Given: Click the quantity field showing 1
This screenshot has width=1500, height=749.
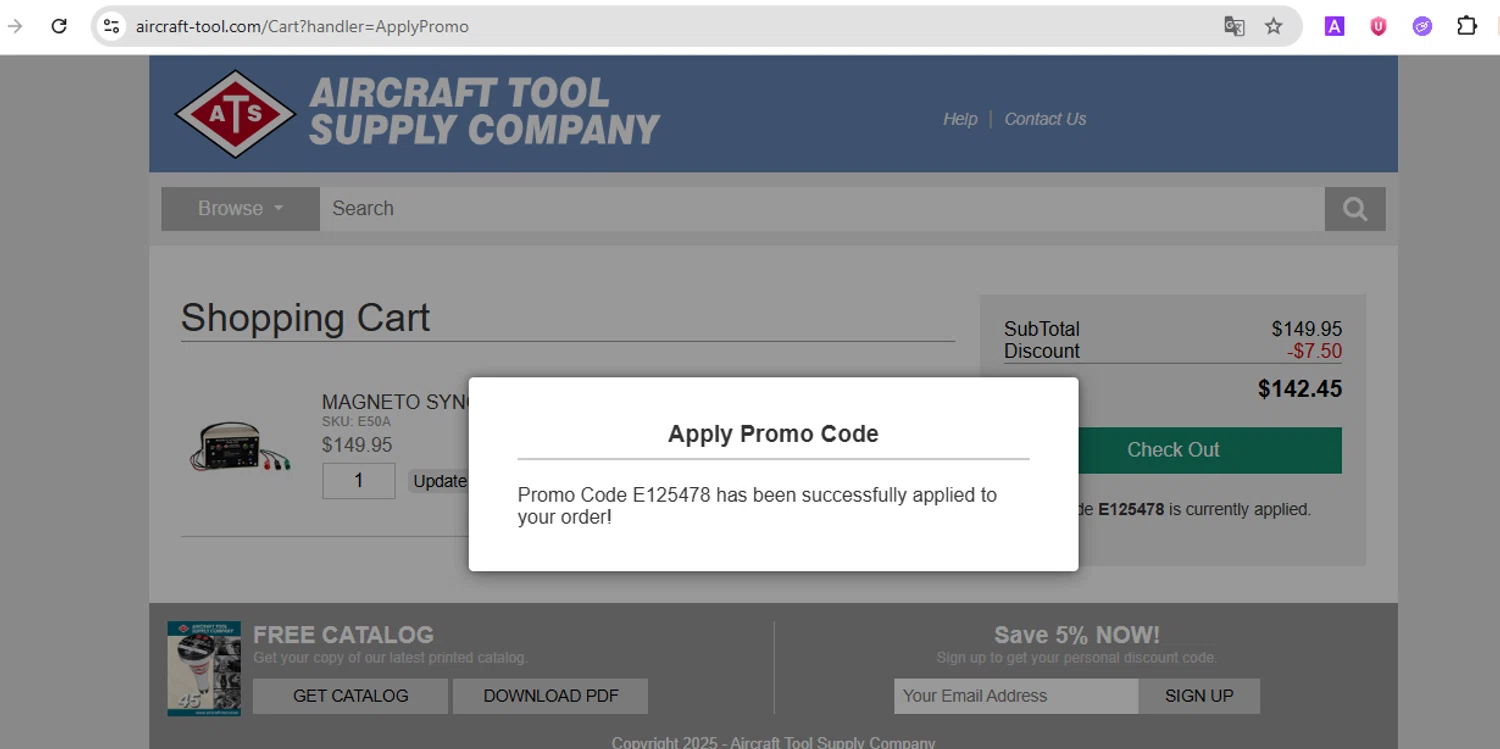Looking at the screenshot, I should [x=358, y=481].
